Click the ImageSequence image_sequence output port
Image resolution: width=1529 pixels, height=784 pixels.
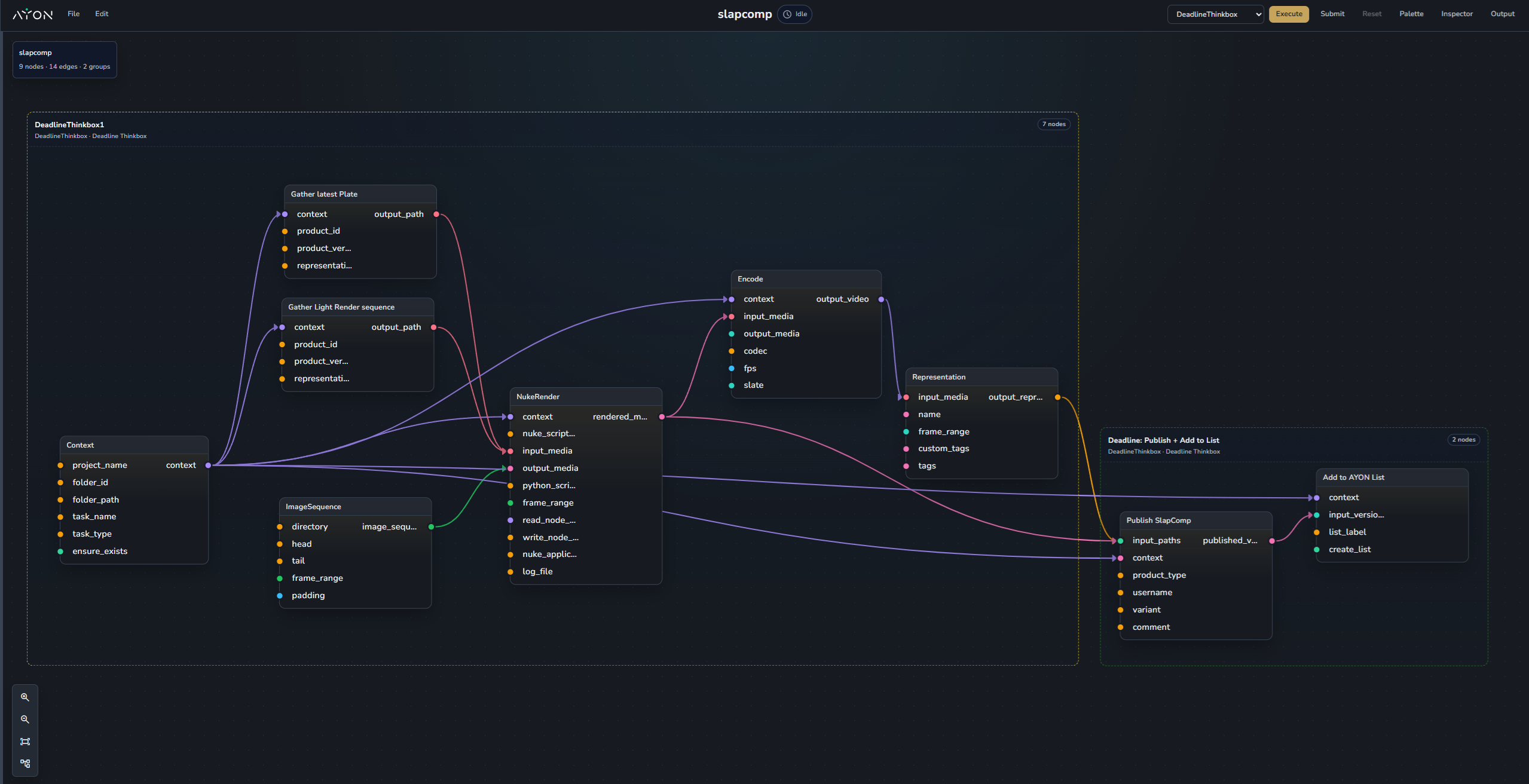(x=431, y=527)
